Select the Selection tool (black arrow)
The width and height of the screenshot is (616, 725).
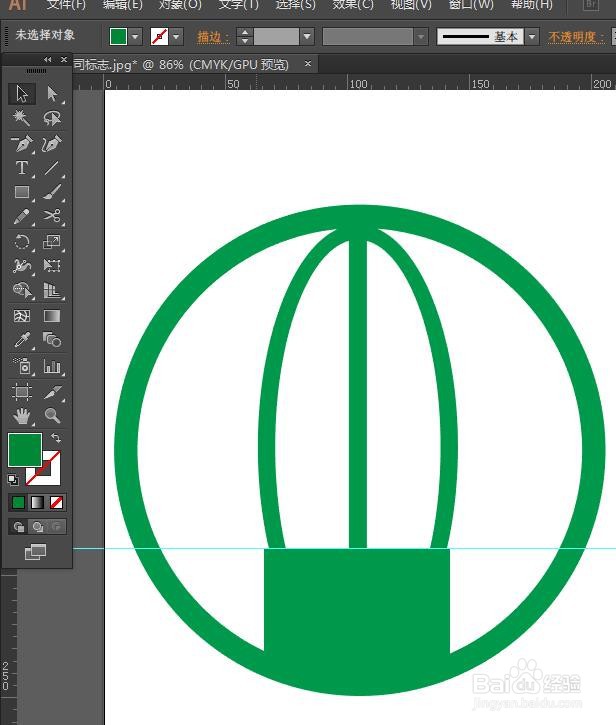coord(22,93)
